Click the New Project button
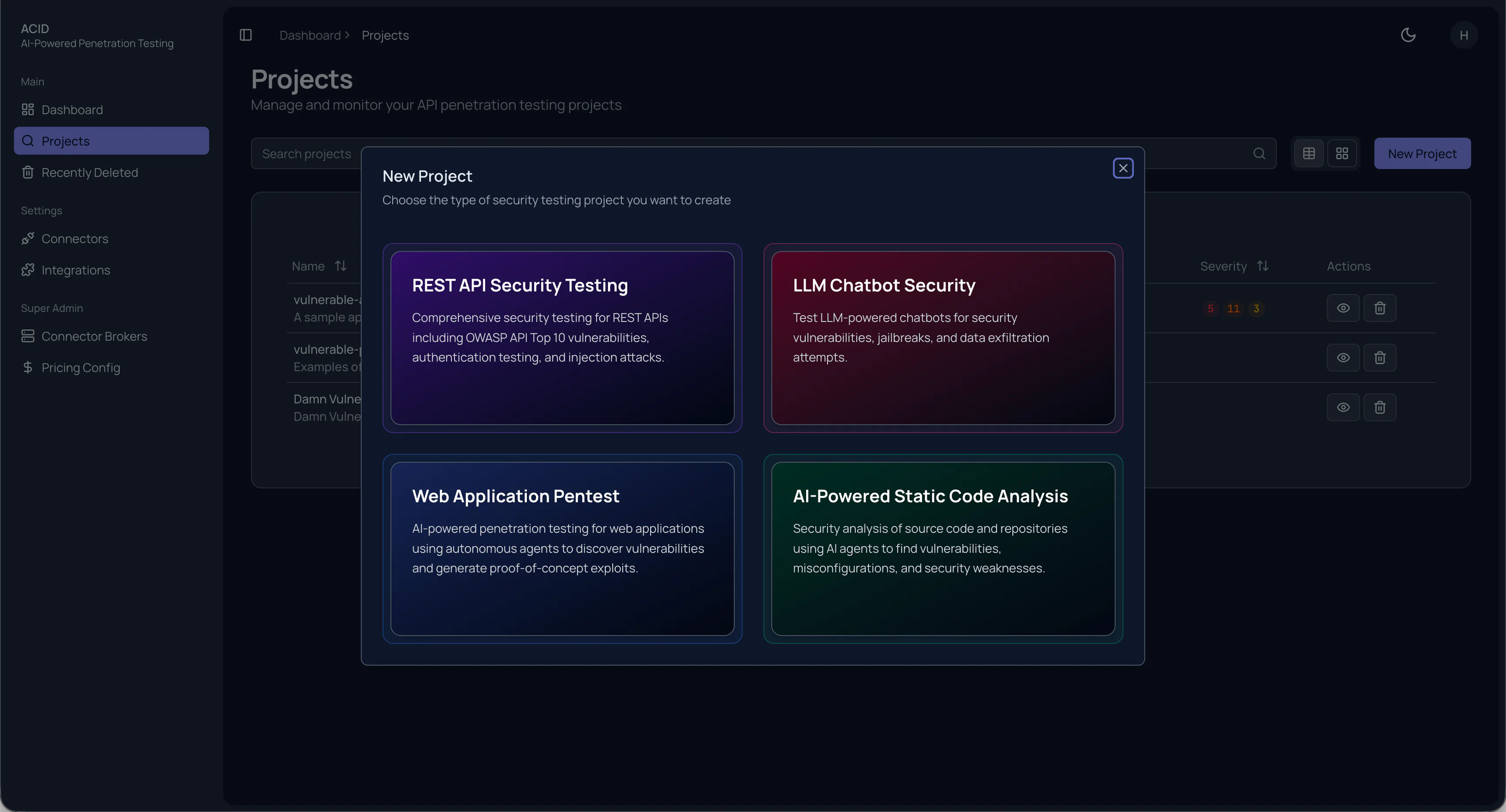Image resolution: width=1506 pixels, height=812 pixels. (x=1422, y=153)
